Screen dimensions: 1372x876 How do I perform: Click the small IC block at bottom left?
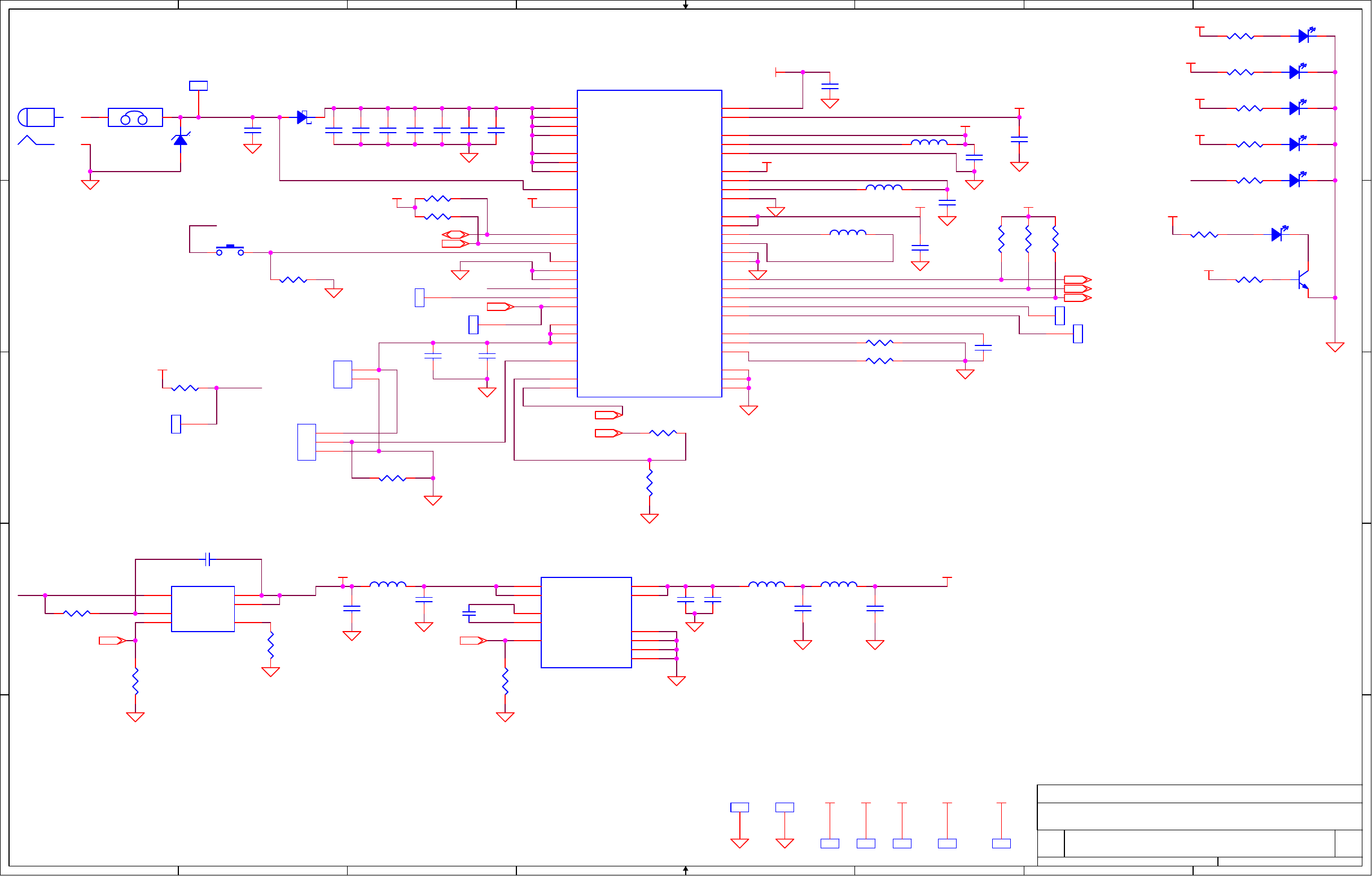pyautogui.click(x=203, y=609)
